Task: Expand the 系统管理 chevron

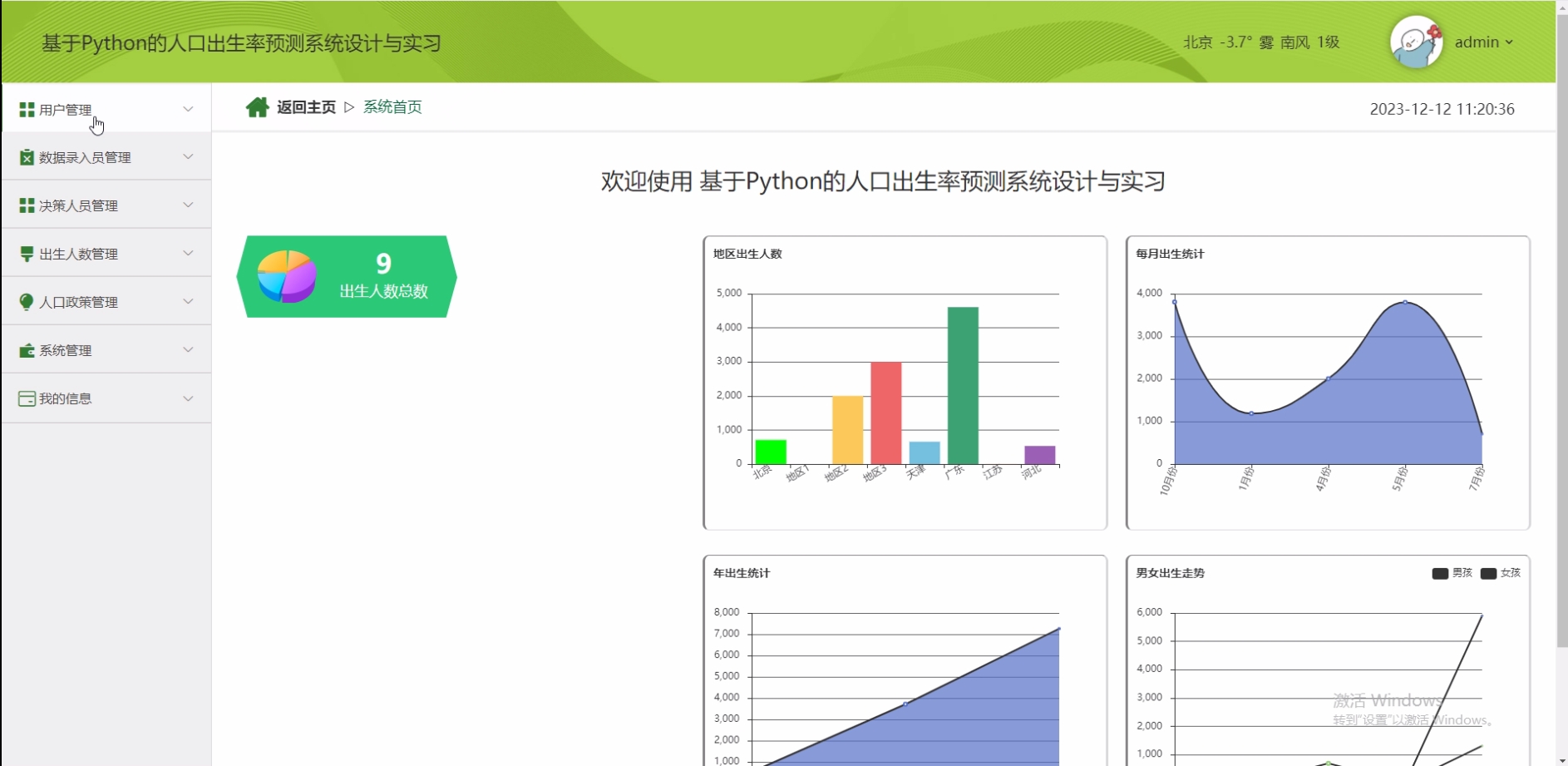Action: (189, 349)
